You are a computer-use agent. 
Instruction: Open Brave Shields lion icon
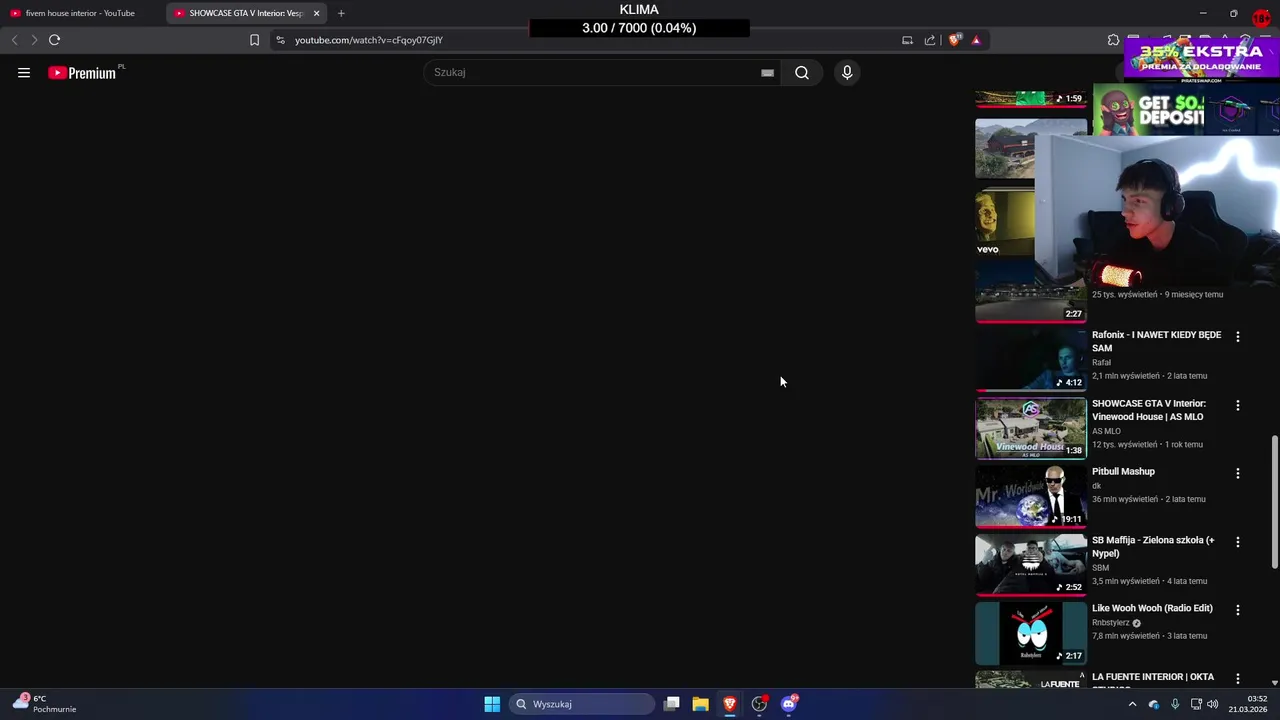[955, 40]
